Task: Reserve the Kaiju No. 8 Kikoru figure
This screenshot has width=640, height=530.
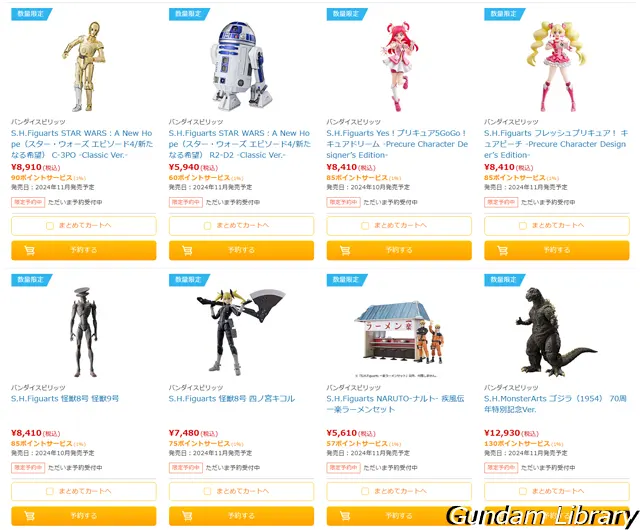Action: [241, 516]
